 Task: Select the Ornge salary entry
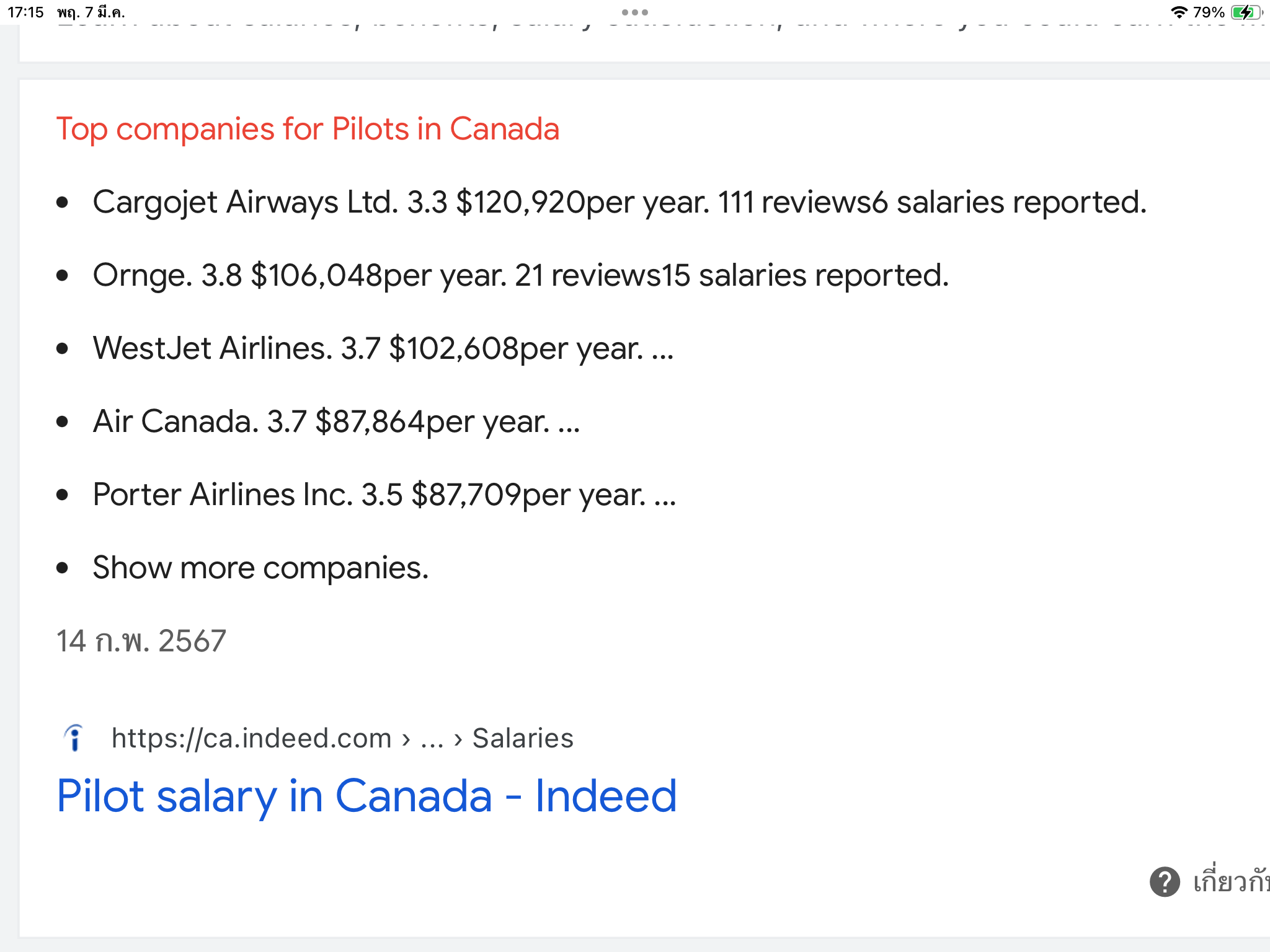click(x=520, y=275)
